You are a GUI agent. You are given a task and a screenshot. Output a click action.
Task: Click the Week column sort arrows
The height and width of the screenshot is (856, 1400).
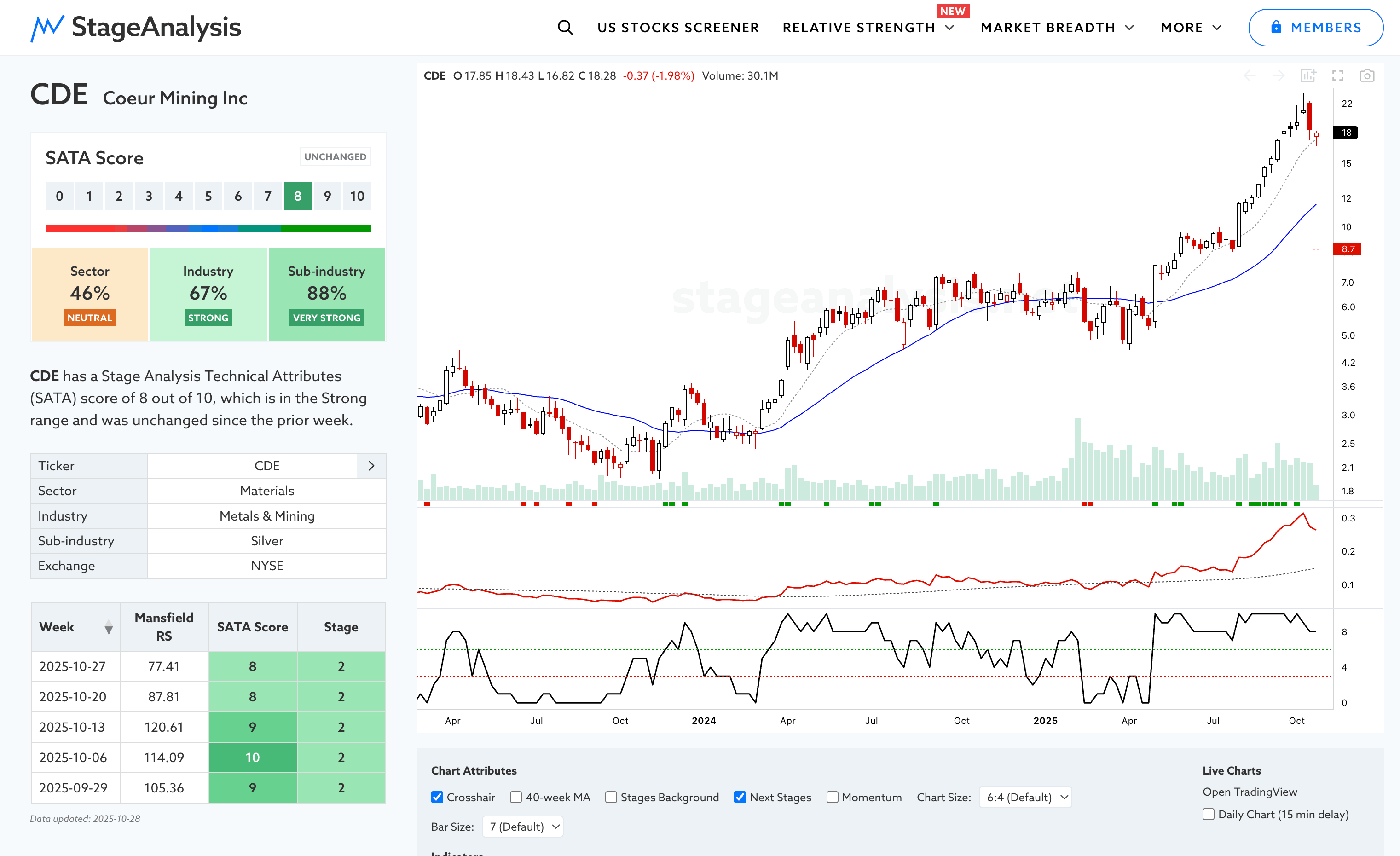click(x=109, y=627)
